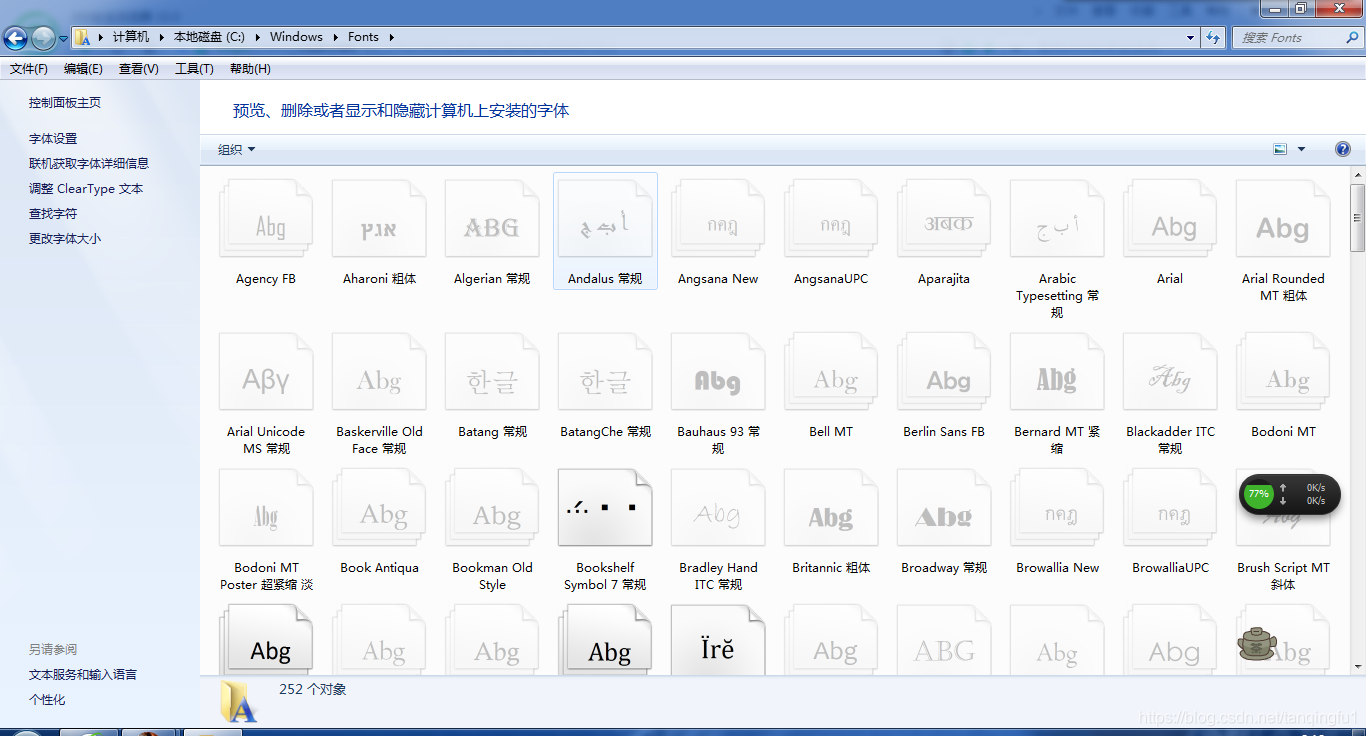This screenshot has width=1366, height=736.
Task: Click the back navigation arrow
Action: (16, 39)
